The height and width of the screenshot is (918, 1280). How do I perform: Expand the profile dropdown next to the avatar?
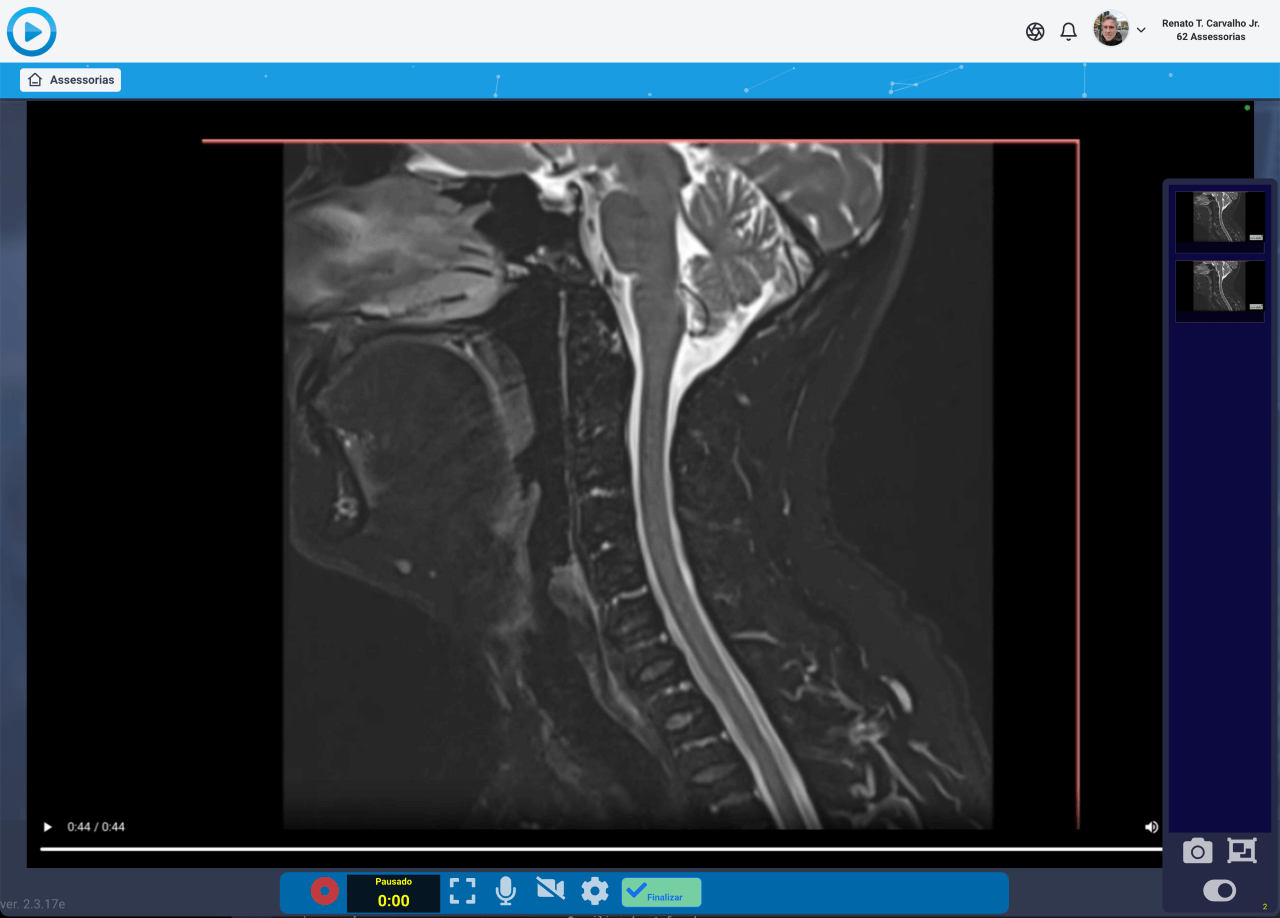[1140, 31]
